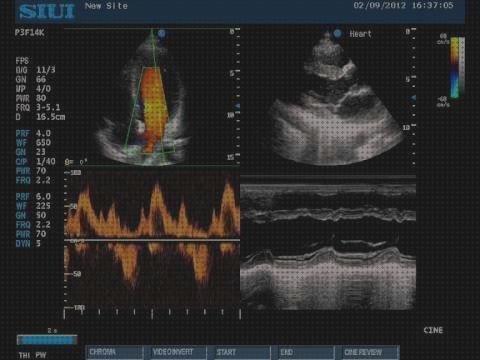Click the CINE mode indicator
This screenshot has height=360, width=480.
433,330
